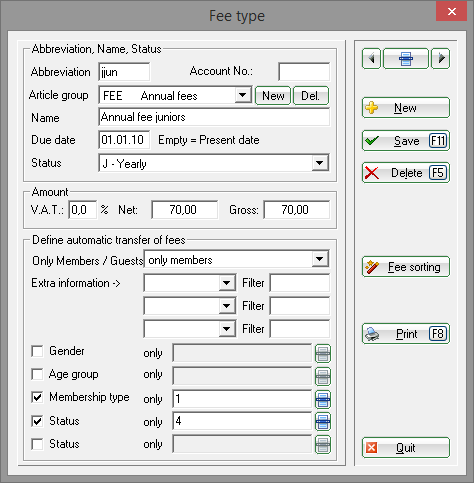Delete fee type with red X button
This screenshot has width=474, height=483.
(x=406, y=173)
